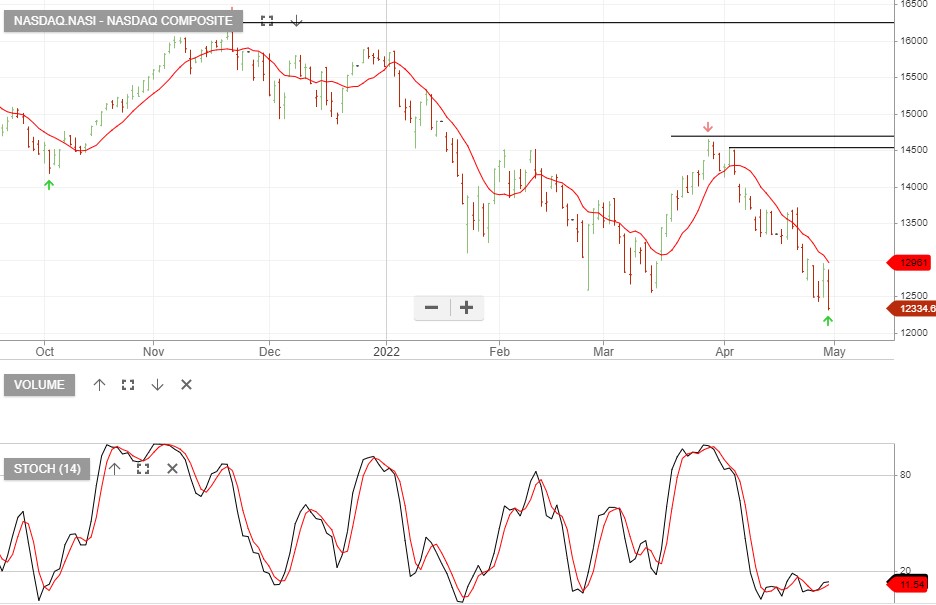This screenshot has width=936, height=605.
Task: Click the Oct label on time axis
Action: coord(45,352)
